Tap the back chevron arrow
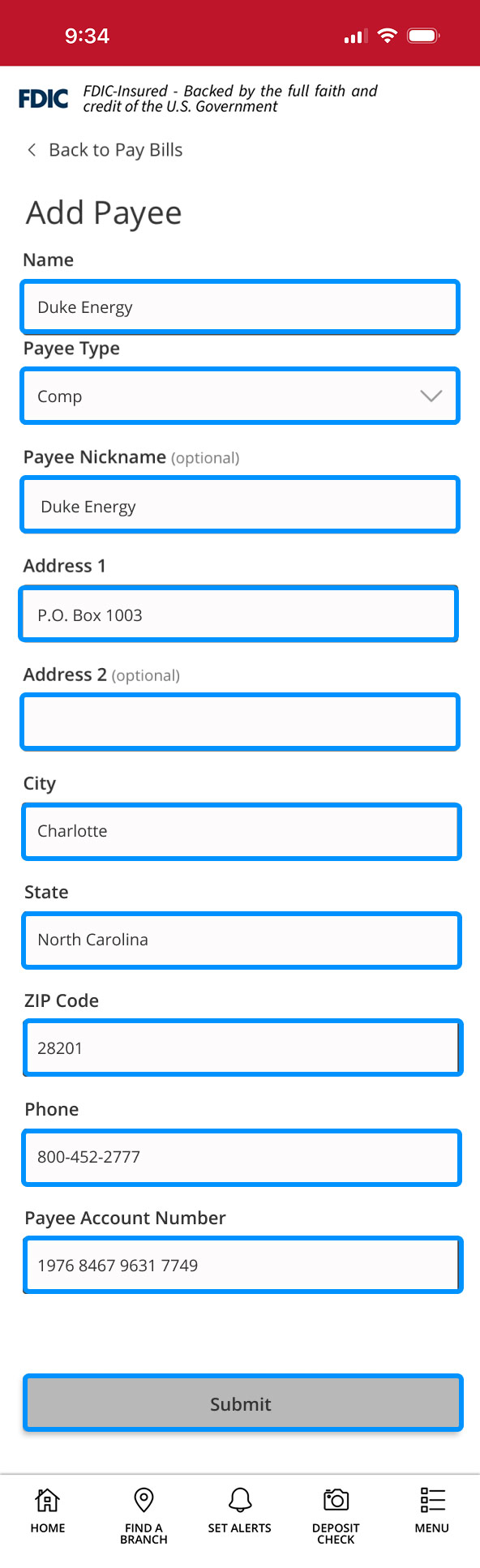 [x=31, y=149]
